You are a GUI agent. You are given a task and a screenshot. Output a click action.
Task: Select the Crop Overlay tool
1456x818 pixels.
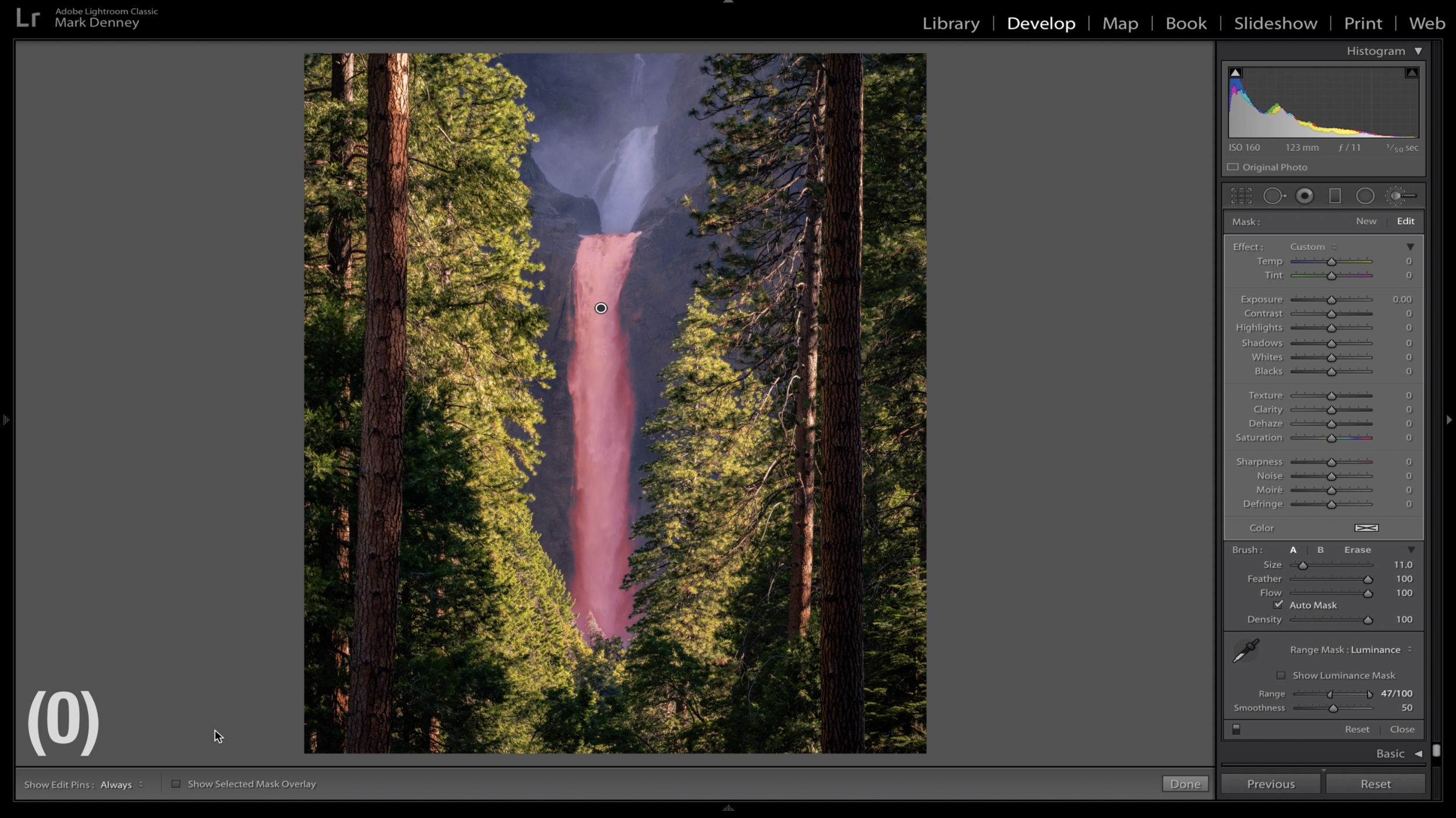click(1241, 196)
